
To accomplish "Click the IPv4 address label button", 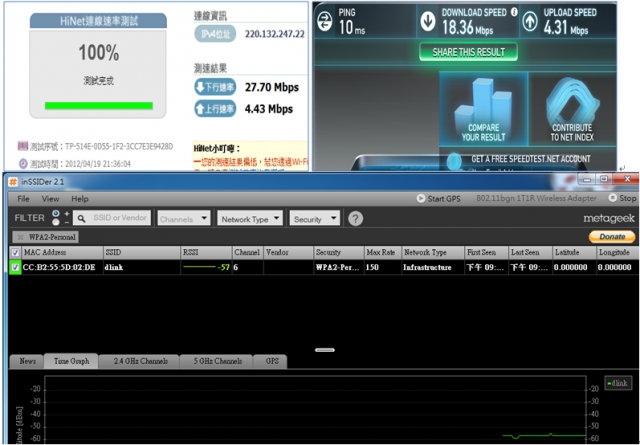I will [x=215, y=34].
